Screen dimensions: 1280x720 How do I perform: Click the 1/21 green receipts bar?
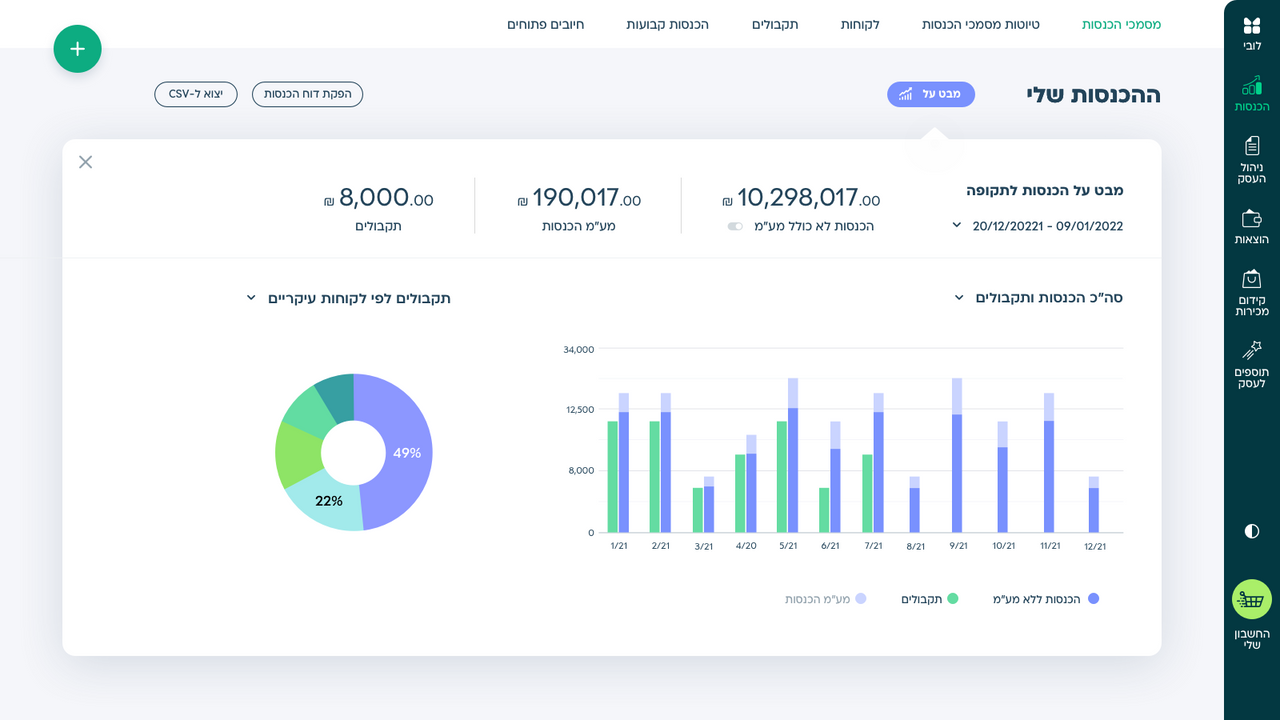(x=612, y=477)
